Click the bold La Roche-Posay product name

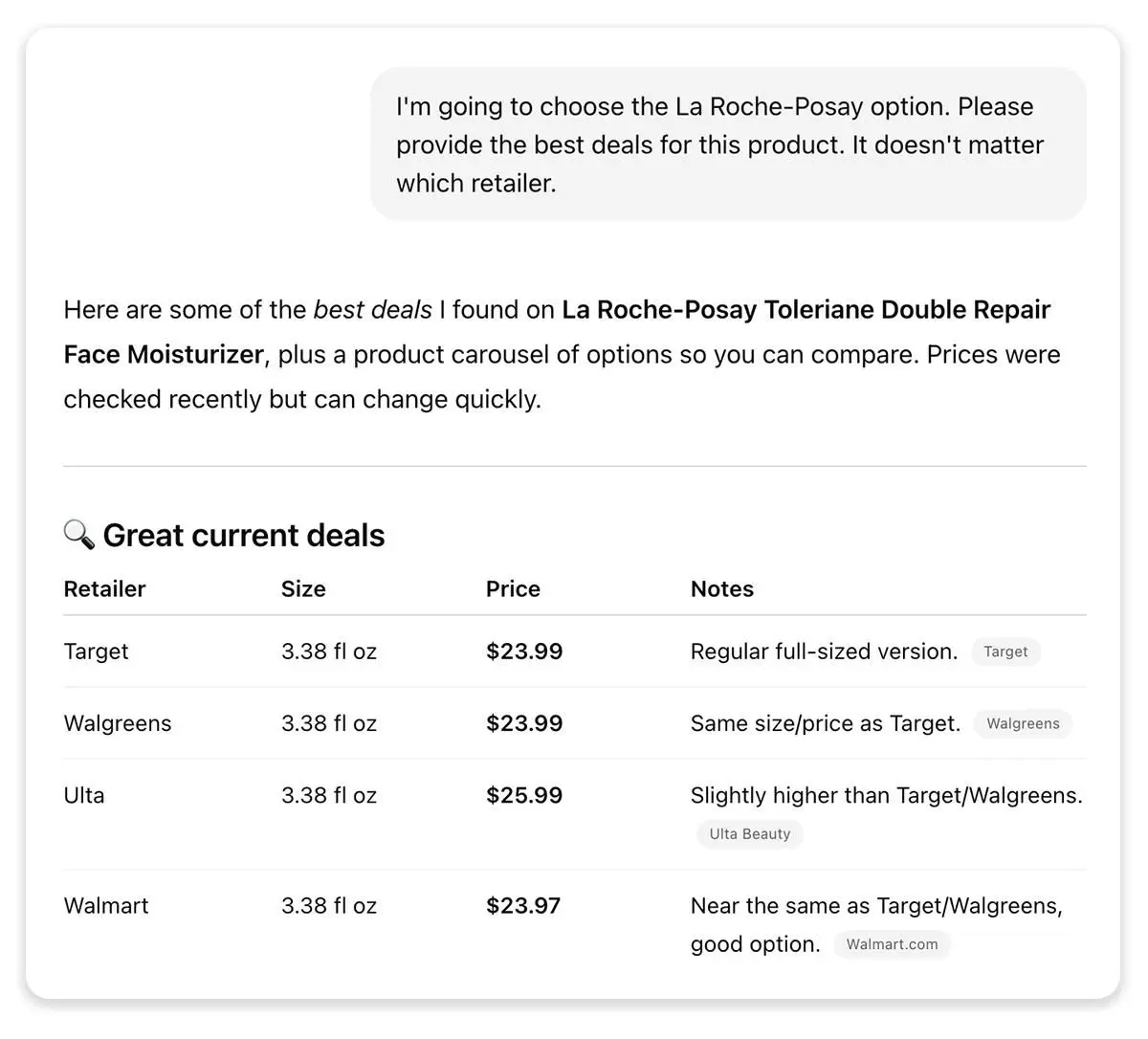tap(806, 310)
